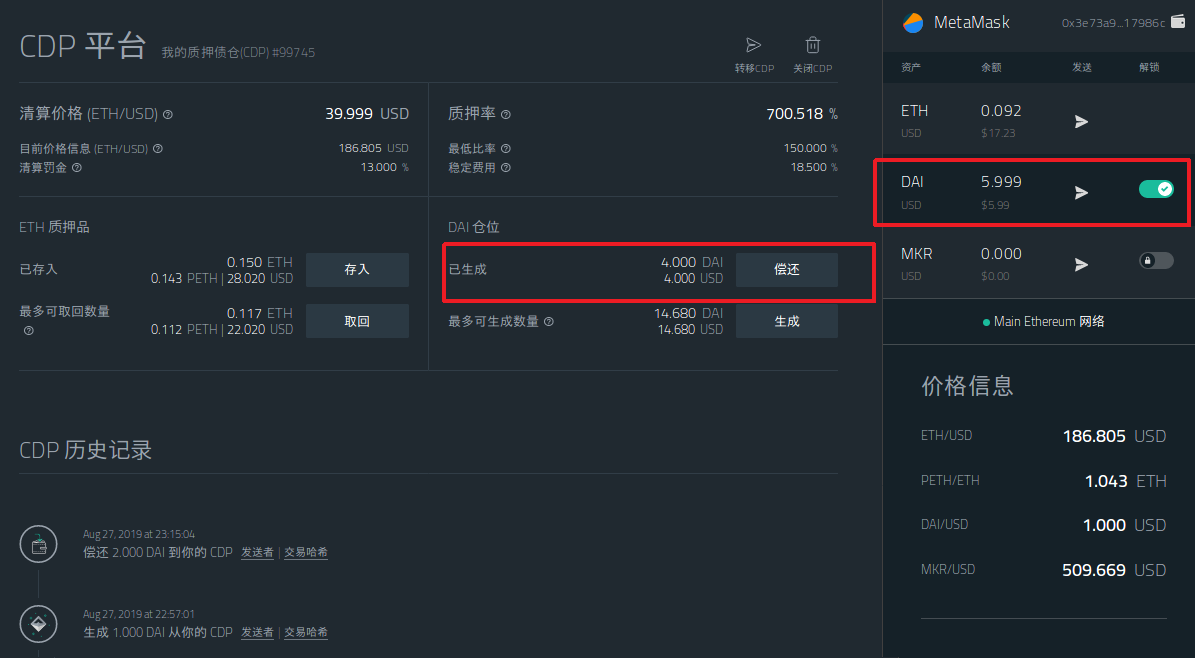Click the 0.150 ETH deposited value
Viewport: 1195px width, 658px height.
[x=259, y=262]
